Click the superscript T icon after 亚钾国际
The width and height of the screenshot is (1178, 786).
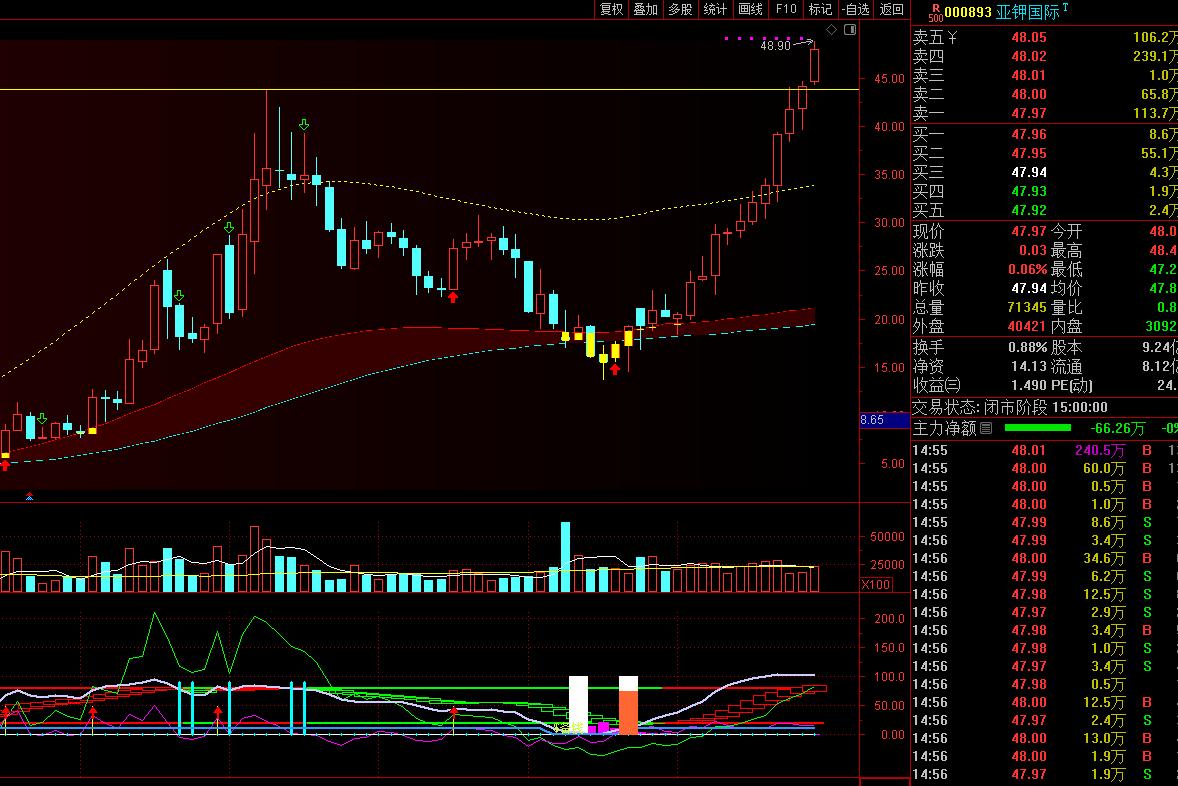[1065, 8]
